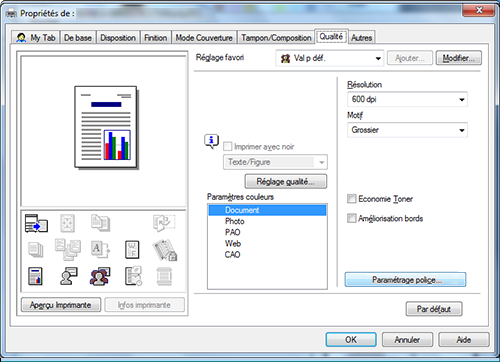Click the greyed page with four corner marks icon
The height and width of the screenshot is (362, 500).
click(x=67, y=223)
